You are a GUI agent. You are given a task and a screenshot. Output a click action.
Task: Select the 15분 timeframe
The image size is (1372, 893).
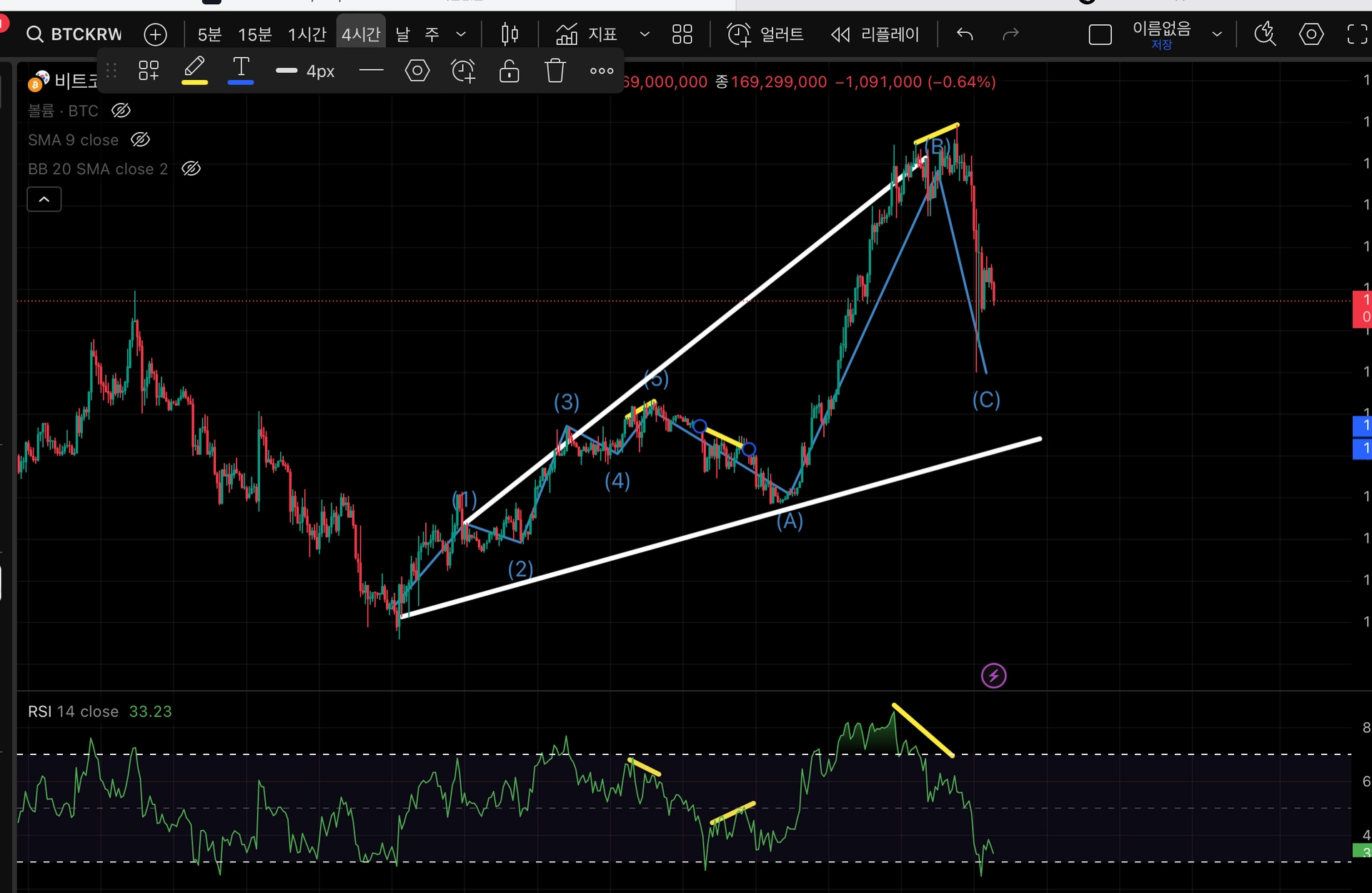coord(254,34)
